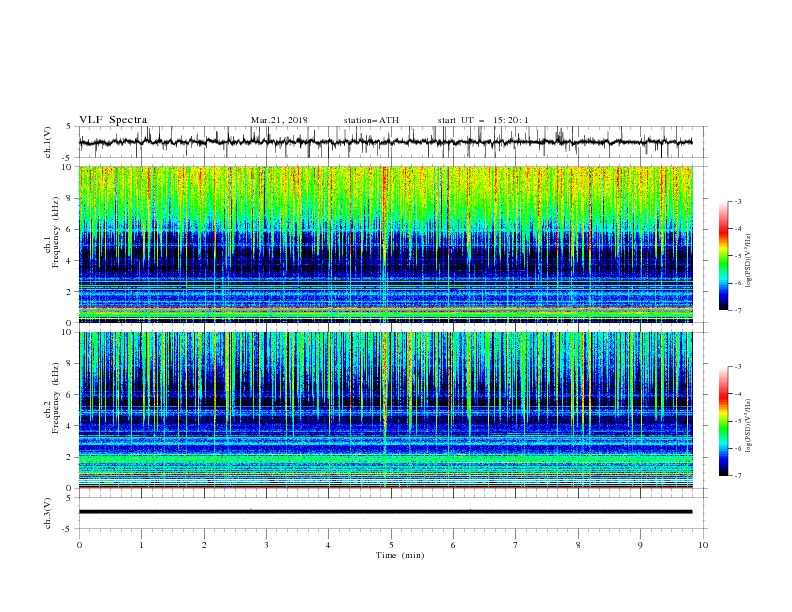792x612 pixels.
Task: Click the ch.1 PSD color scale bar
Action: 724,255
